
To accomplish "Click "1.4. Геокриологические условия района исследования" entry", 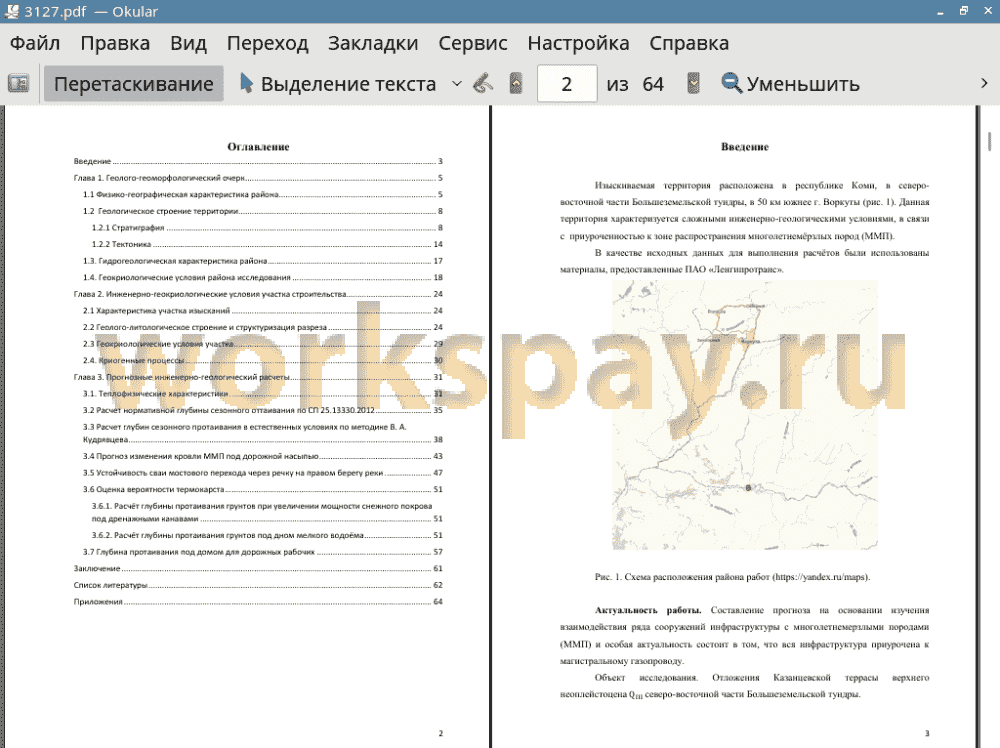I will [263, 277].
